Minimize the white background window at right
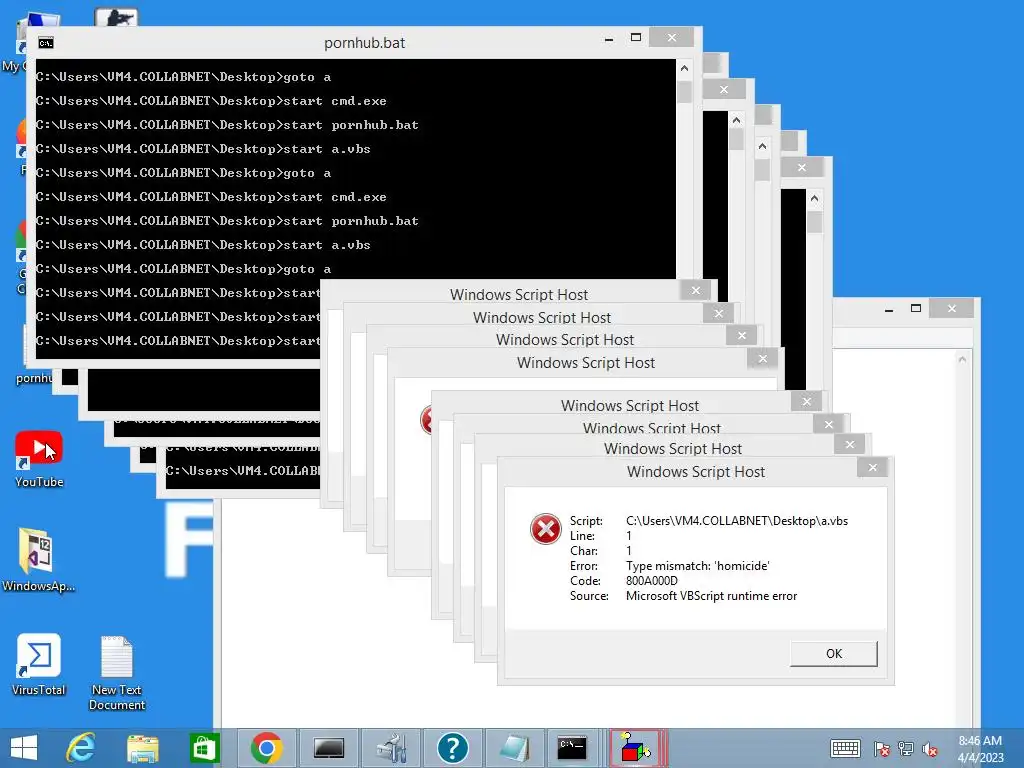1024x768 pixels. (889, 308)
